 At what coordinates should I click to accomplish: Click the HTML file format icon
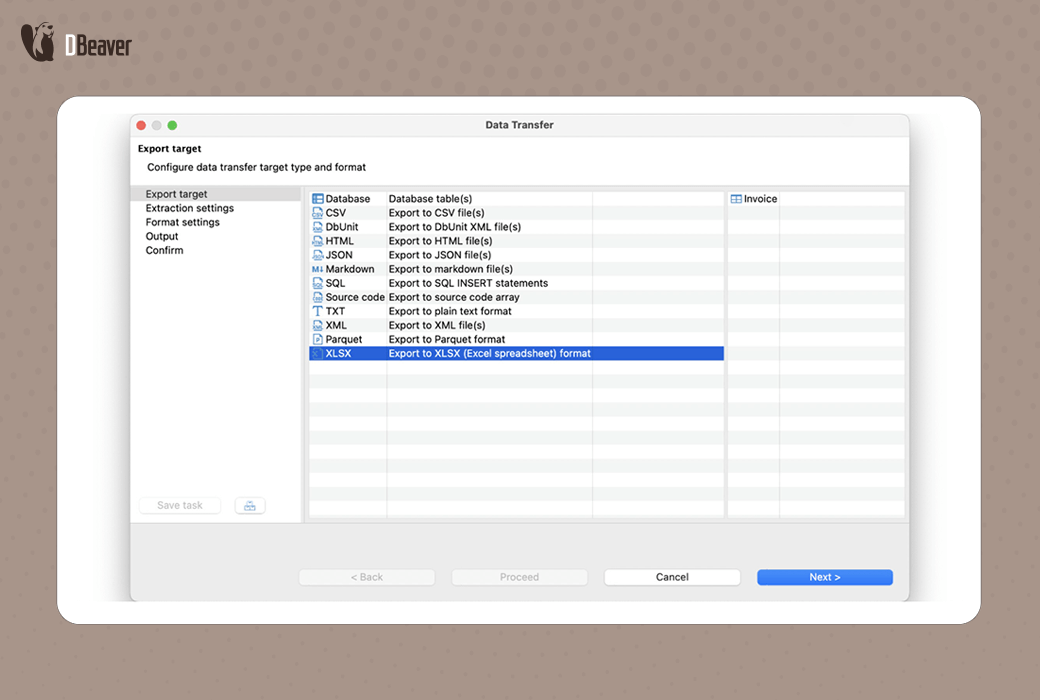pos(318,241)
